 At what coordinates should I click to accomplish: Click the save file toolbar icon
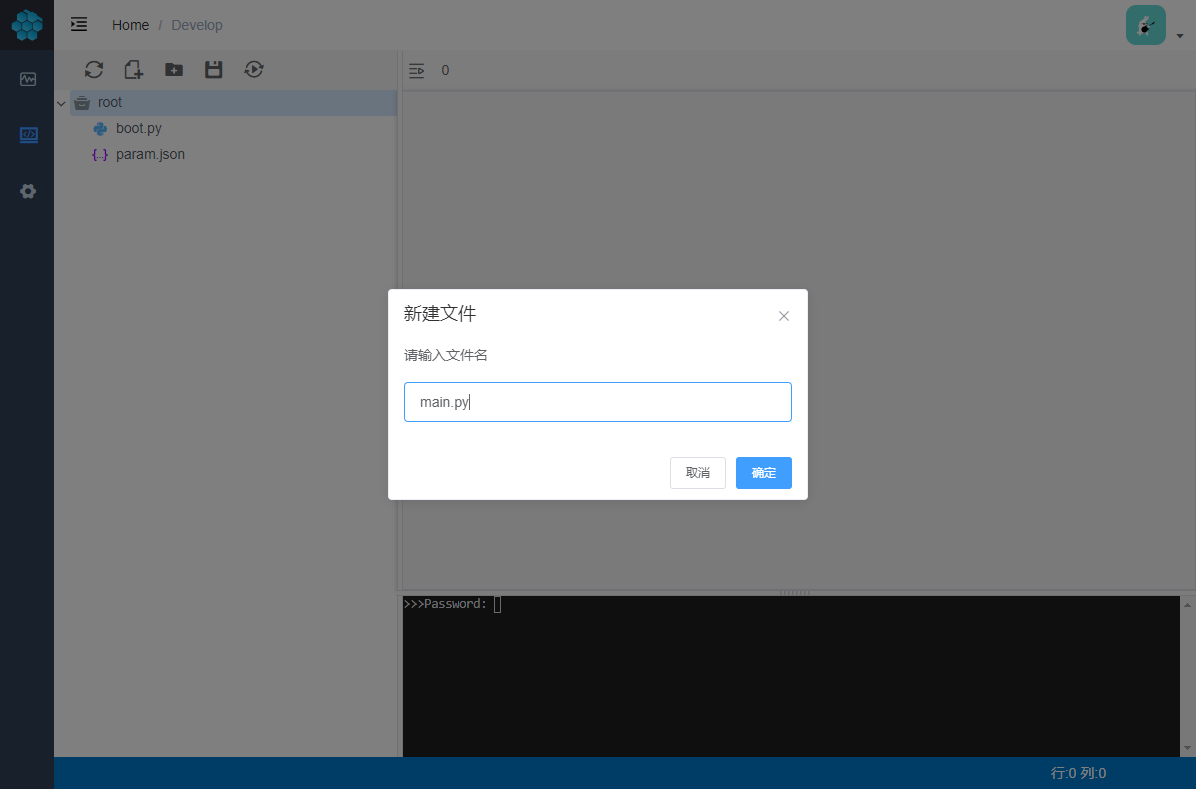(214, 69)
